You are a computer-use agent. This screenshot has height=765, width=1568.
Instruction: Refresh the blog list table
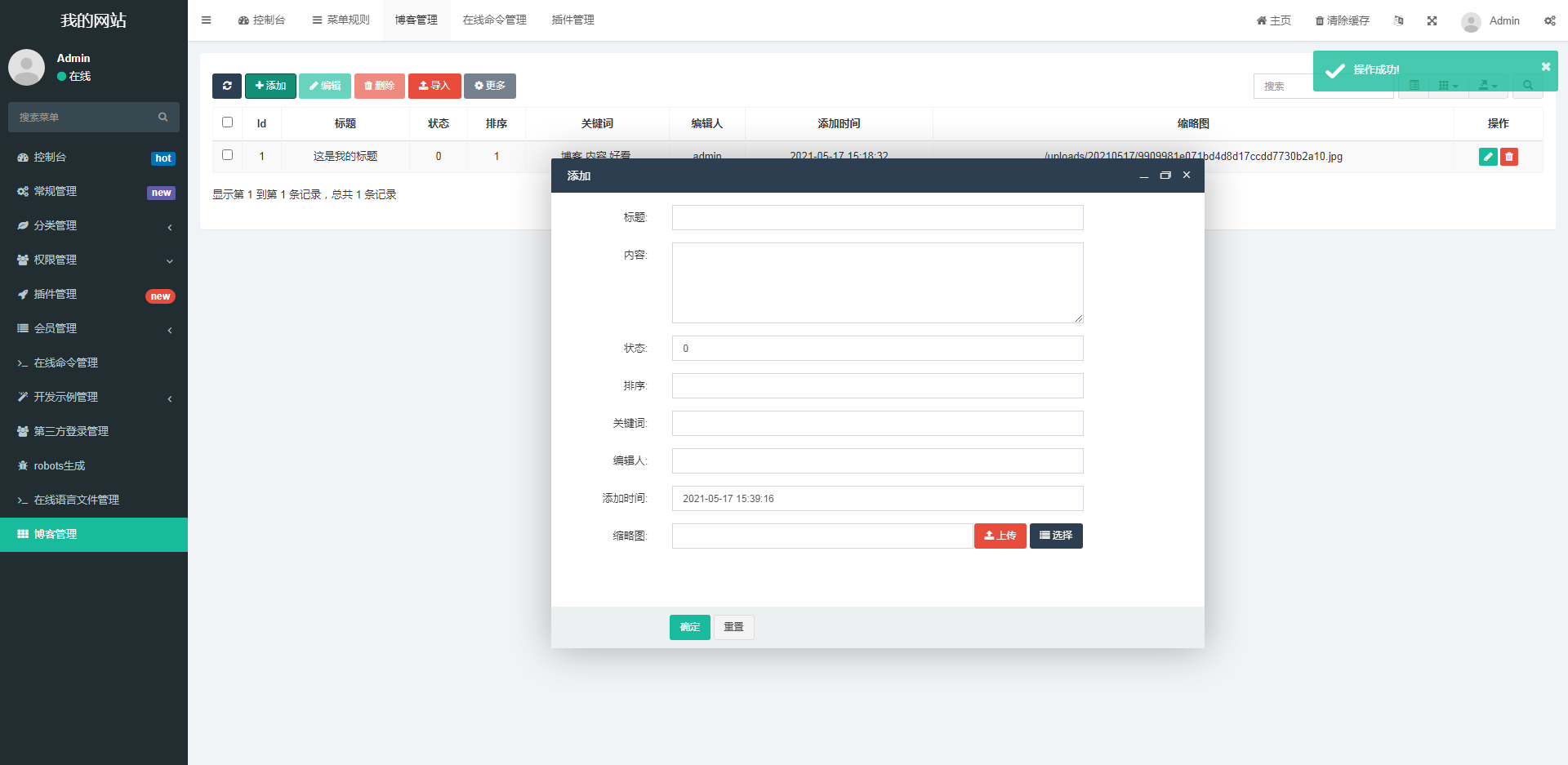point(227,86)
